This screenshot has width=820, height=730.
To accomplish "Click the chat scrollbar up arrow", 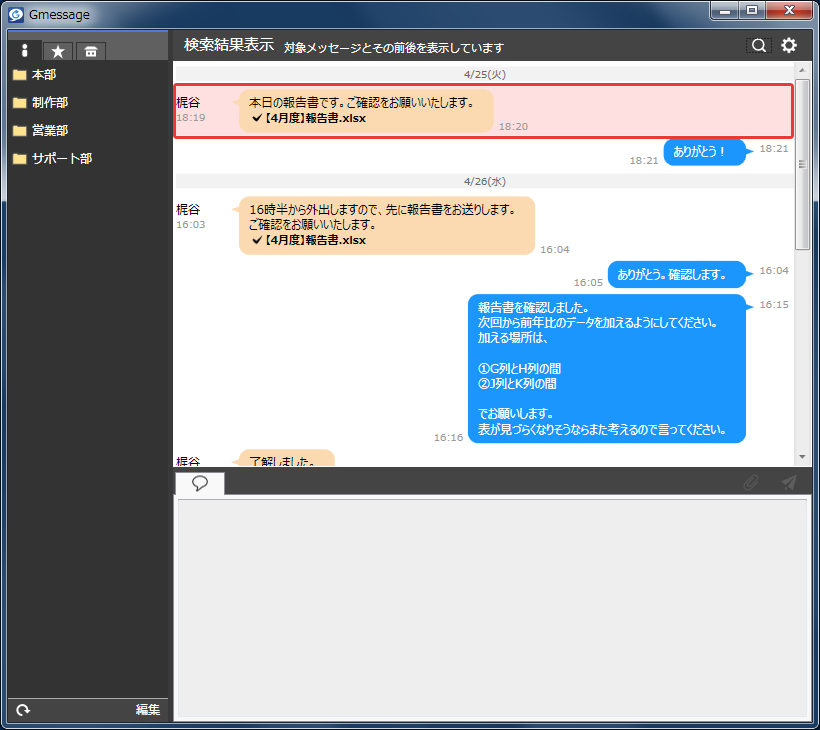I will [x=802, y=70].
